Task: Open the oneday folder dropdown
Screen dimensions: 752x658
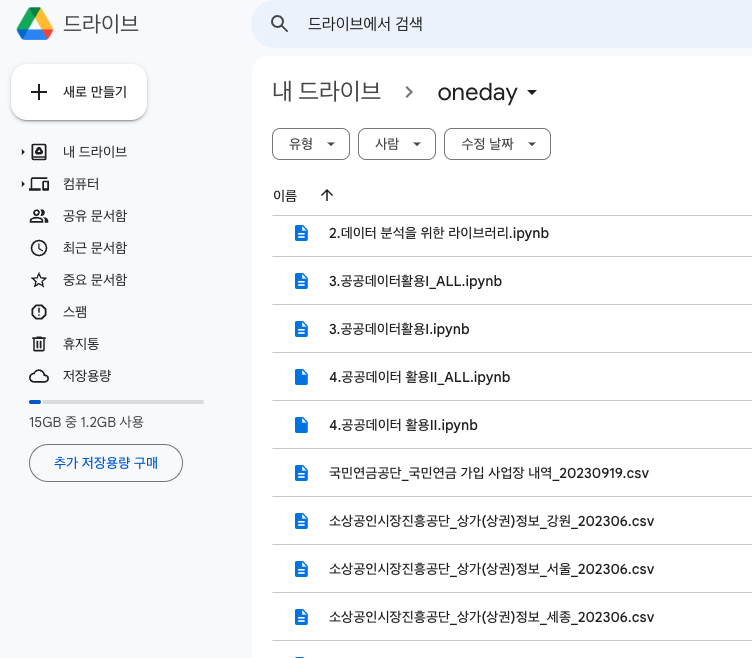Action: point(487,92)
